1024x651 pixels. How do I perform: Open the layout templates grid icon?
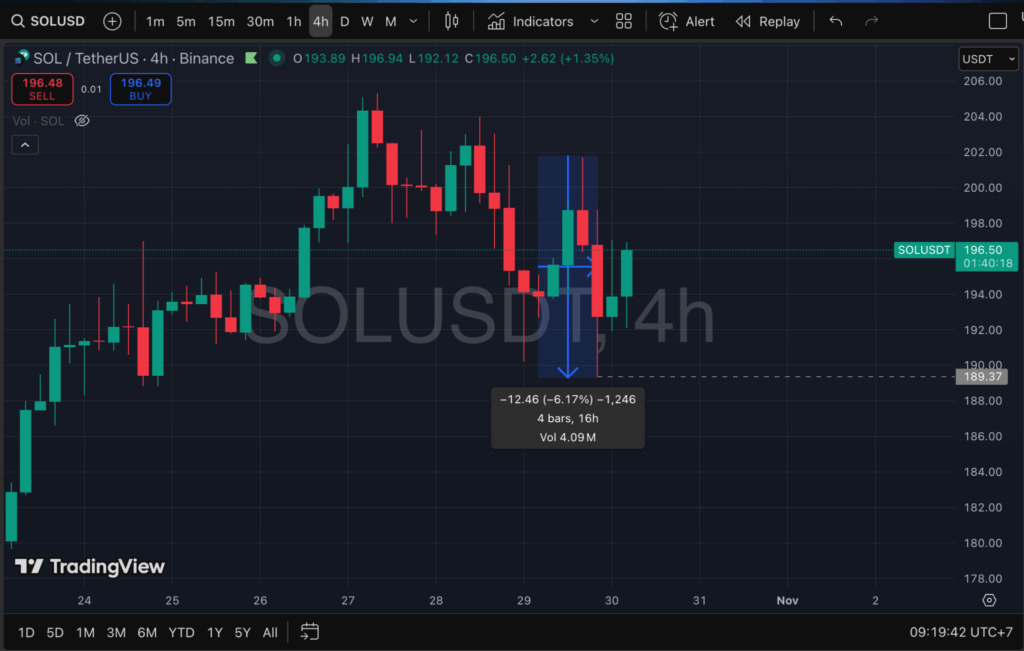coord(624,21)
